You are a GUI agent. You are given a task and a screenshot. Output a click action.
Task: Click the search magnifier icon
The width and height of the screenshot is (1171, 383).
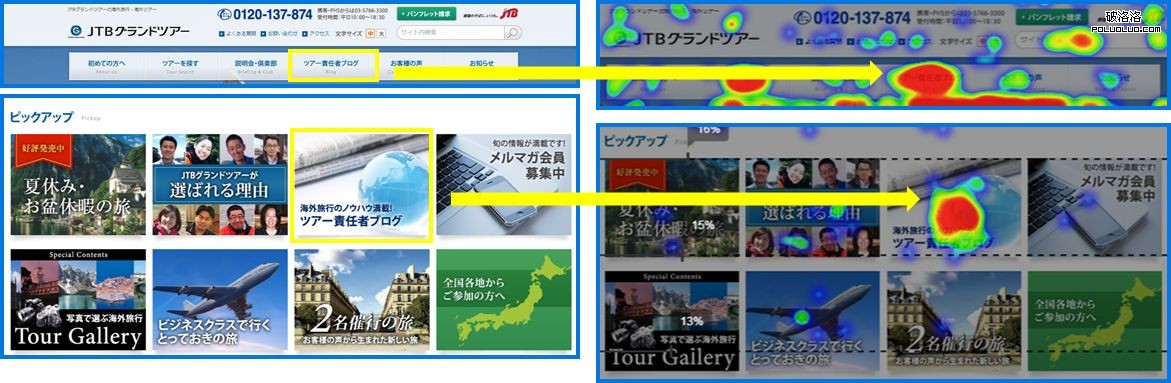tap(512, 33)
